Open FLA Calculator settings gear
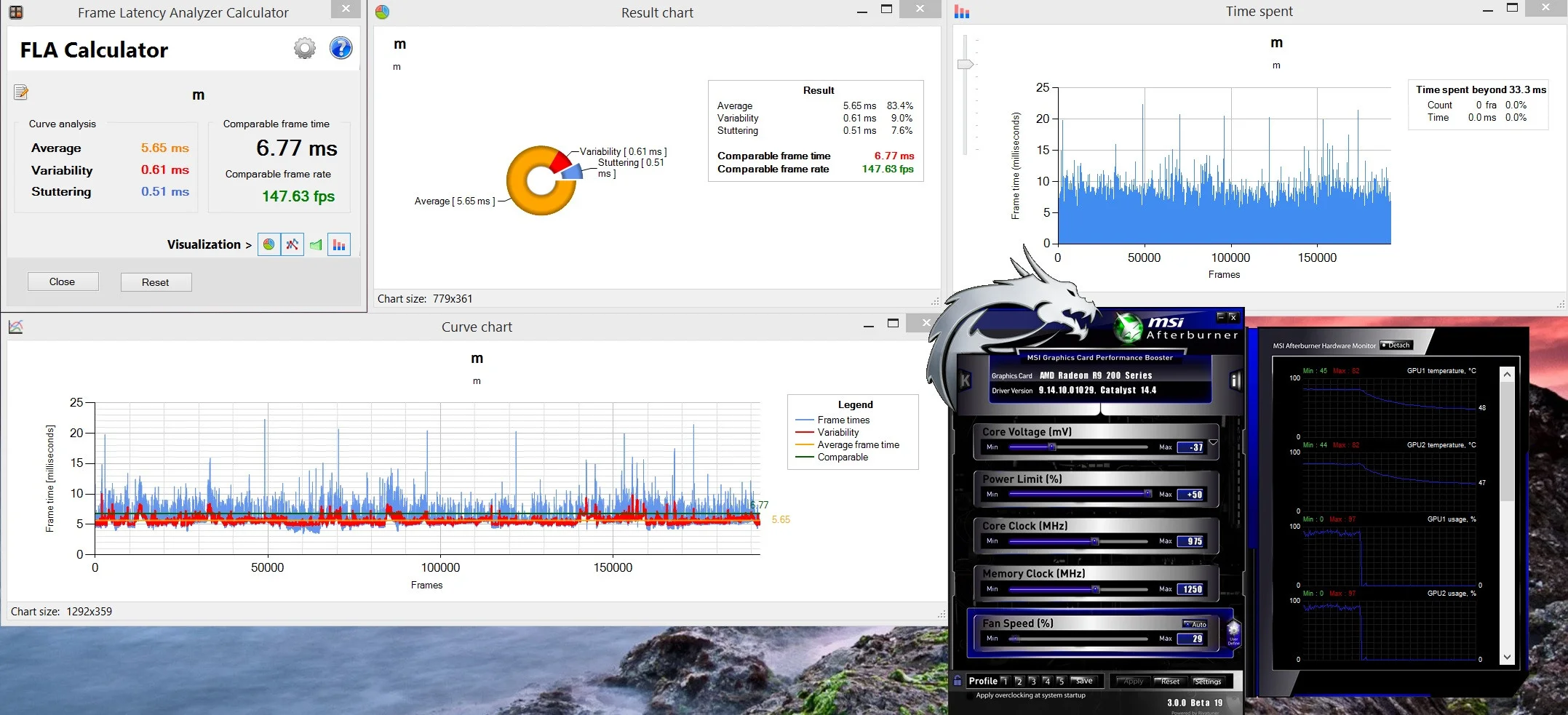 click(304, 49)
